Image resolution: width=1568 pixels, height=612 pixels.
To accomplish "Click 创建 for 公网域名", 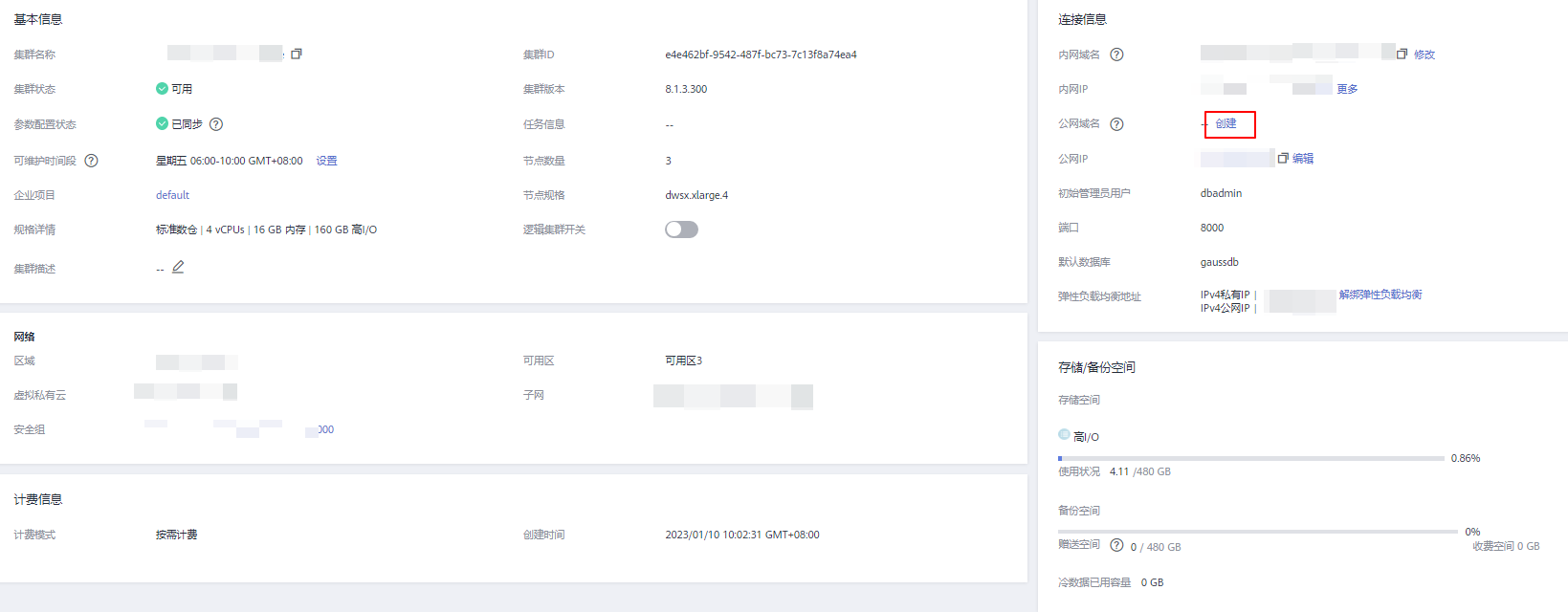I will pyautogui.click(x=1226, y=123).
